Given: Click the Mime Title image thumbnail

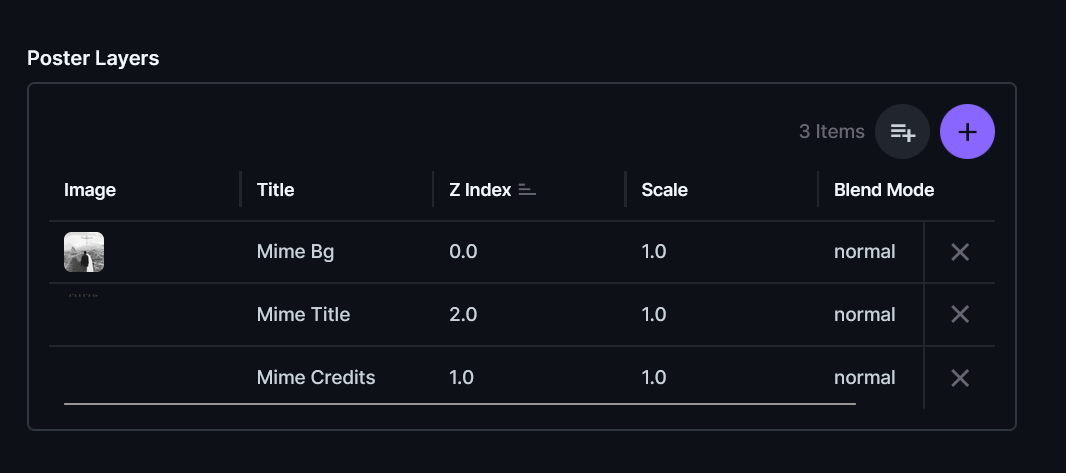Looking at the screenshot, I should [84, 298].
